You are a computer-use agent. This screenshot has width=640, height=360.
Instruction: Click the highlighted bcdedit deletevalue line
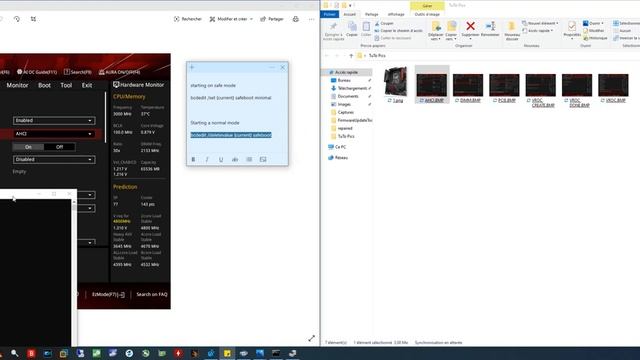[231, 135]
